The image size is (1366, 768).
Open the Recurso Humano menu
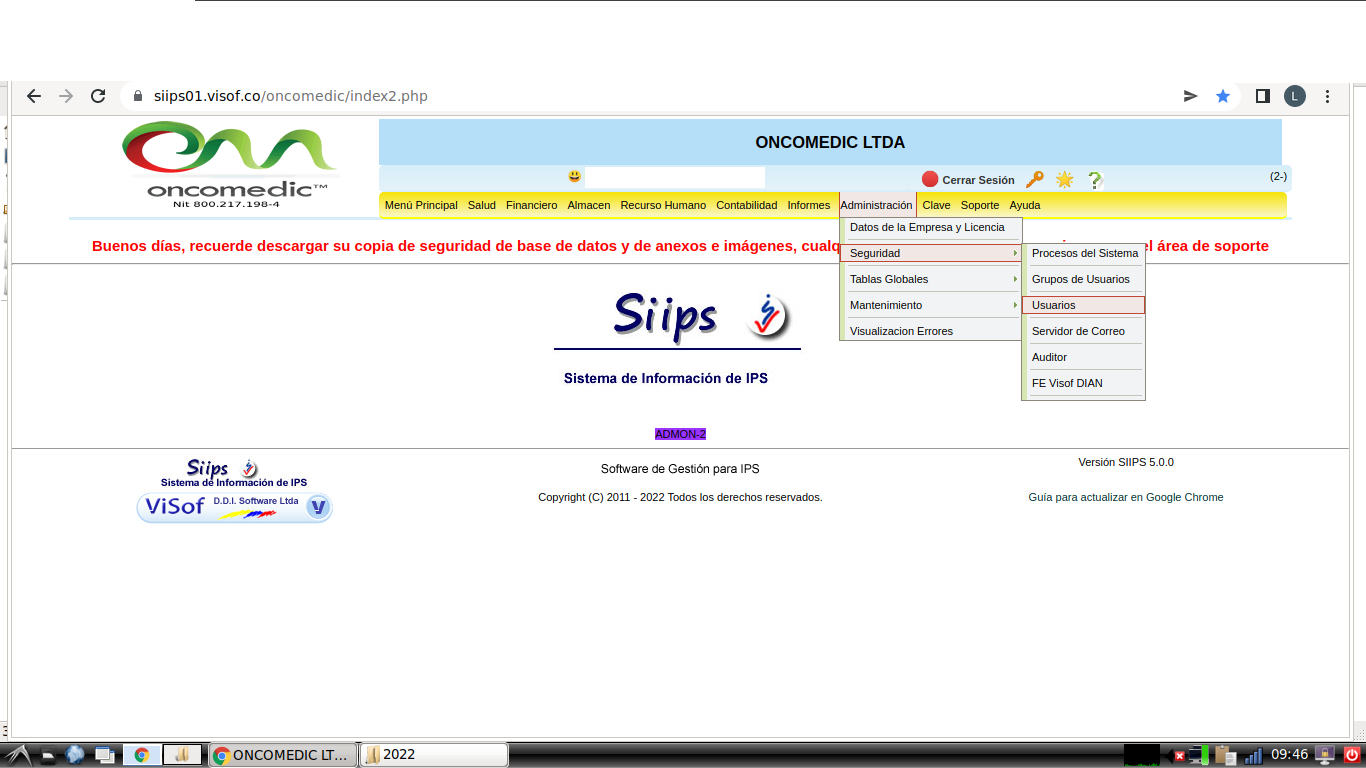[x=662, y=205]
